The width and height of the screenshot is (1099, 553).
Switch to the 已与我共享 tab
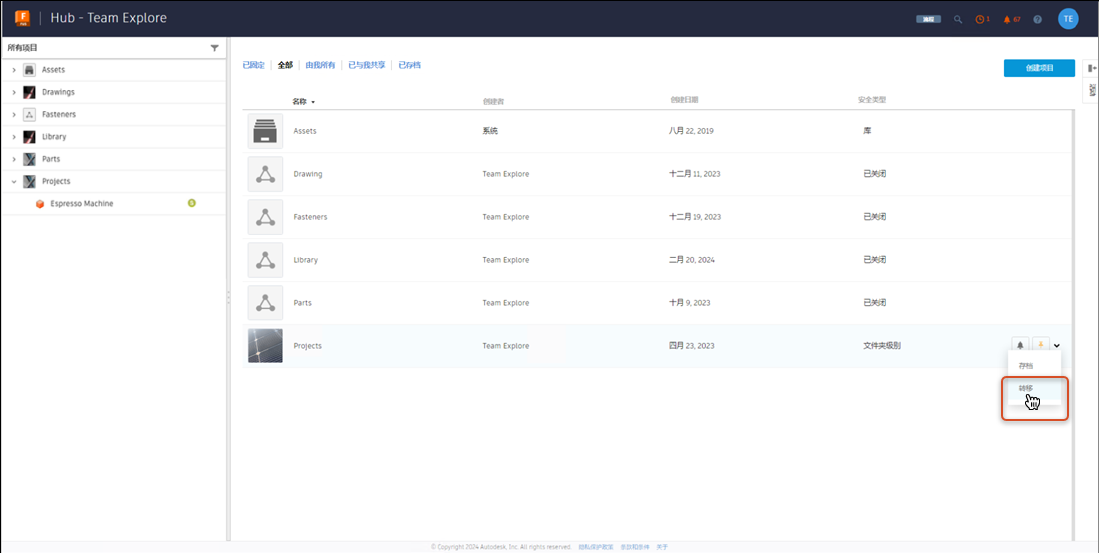coord(367,65)
